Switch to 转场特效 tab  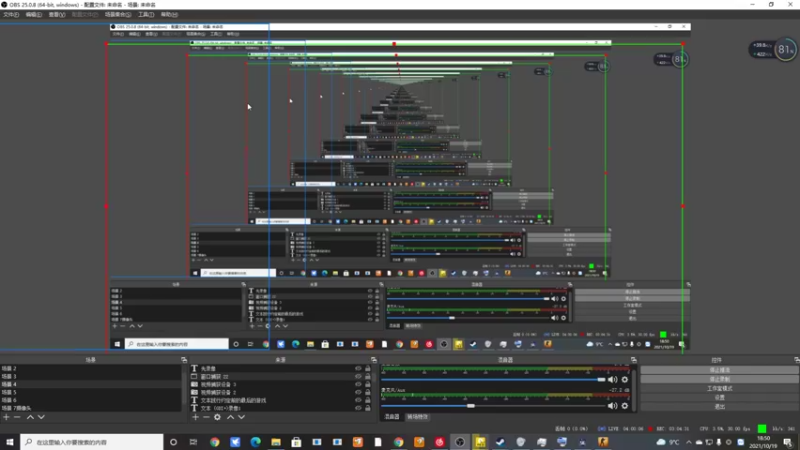click(x=417, y=417)
